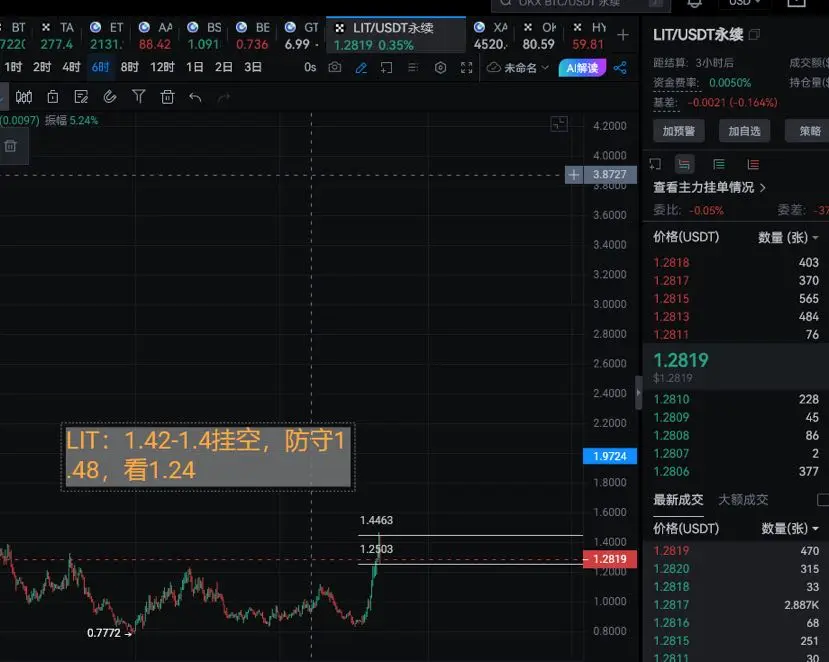Image resolution: width=829 pixels, height=662 pixels.
Task: Add a new symbol tab with plus
Action: pos(623,35)
